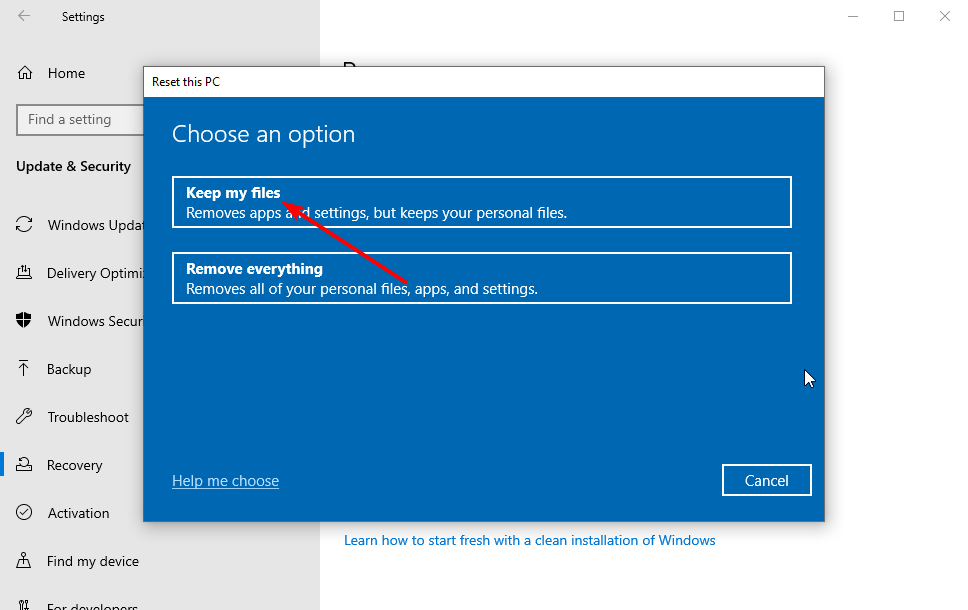This screenshot has width=968, height=610.
Task: Select the Troubleshoot wrench icon
Action: [x=24, y=416]
